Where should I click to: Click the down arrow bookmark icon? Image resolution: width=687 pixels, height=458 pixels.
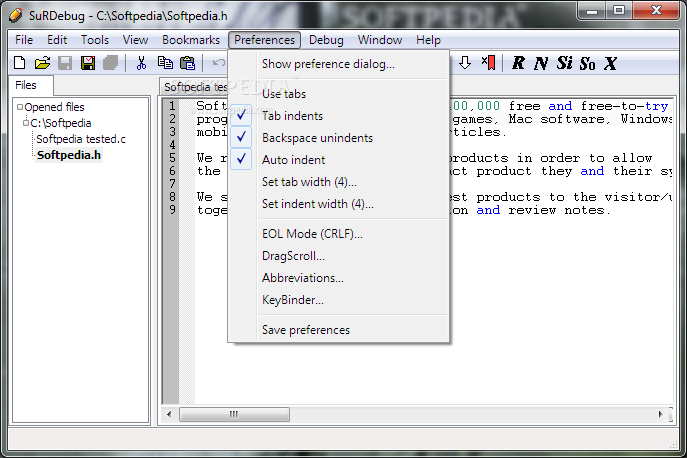465,63
